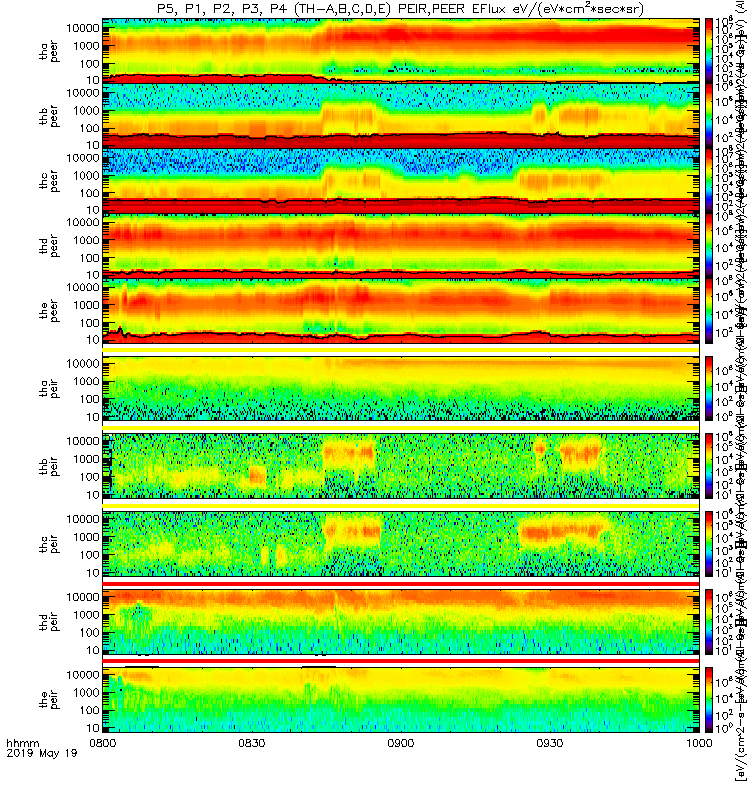750x800 pixels.
Task: Select the 'tha peer' axis label
Action: (x=49, y=51)
